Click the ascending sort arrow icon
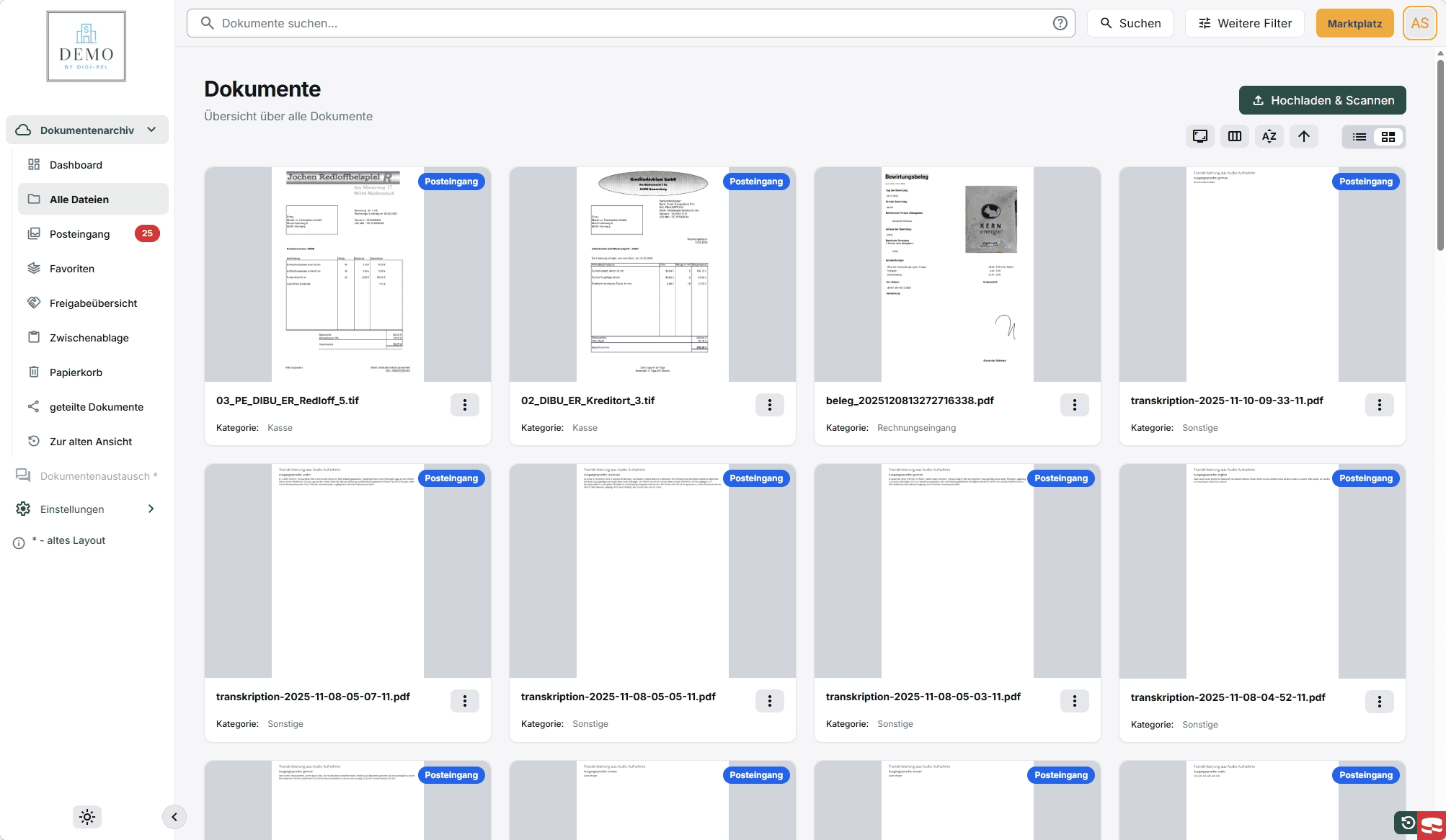This screenshot has height=840, width=1446. pos(1304,136)
